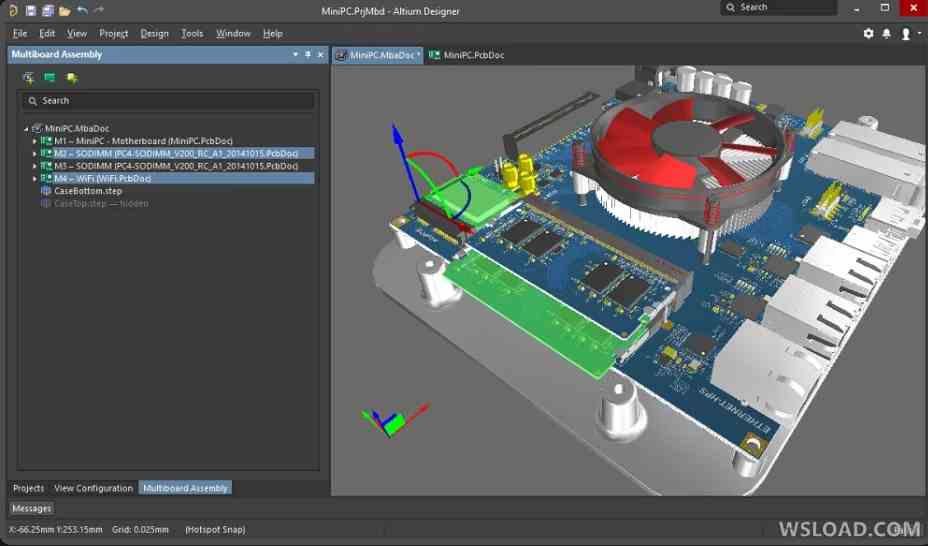The image size is (928, 546).
Task: Select hidden CaseTop.step tree entry
Action: pos(101,203)
